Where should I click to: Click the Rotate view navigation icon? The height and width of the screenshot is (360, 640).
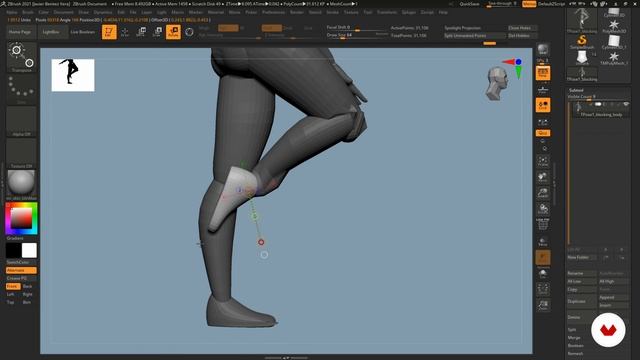(543, 209)
